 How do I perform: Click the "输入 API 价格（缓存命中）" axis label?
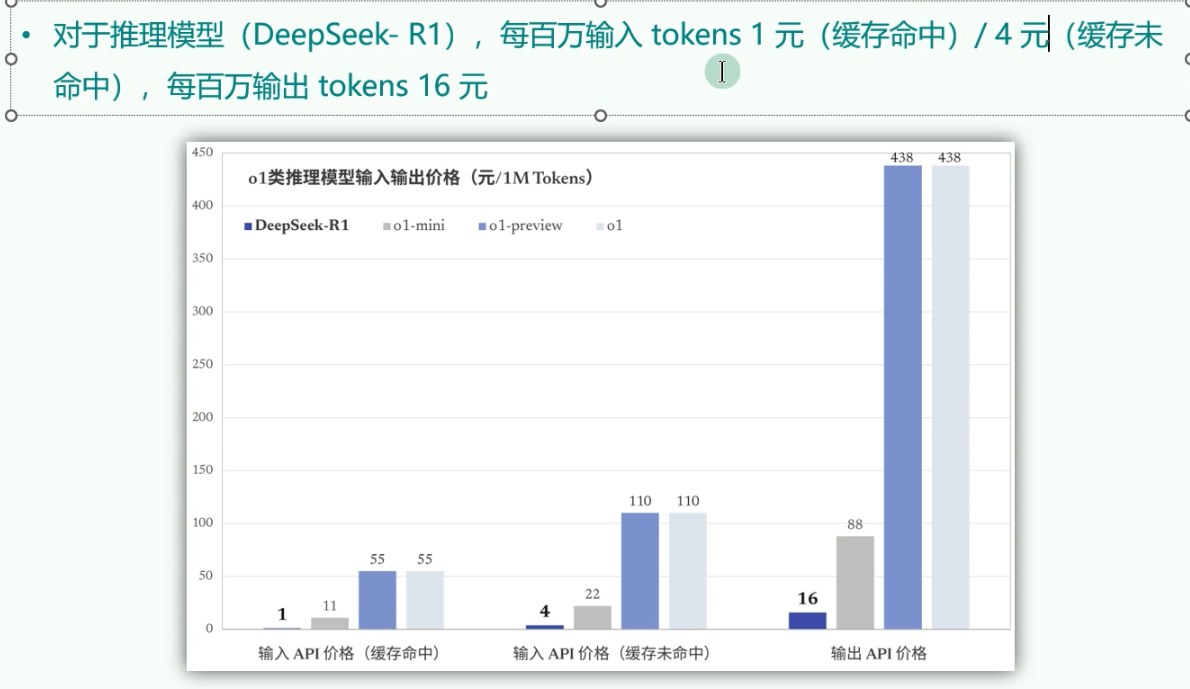349,653
